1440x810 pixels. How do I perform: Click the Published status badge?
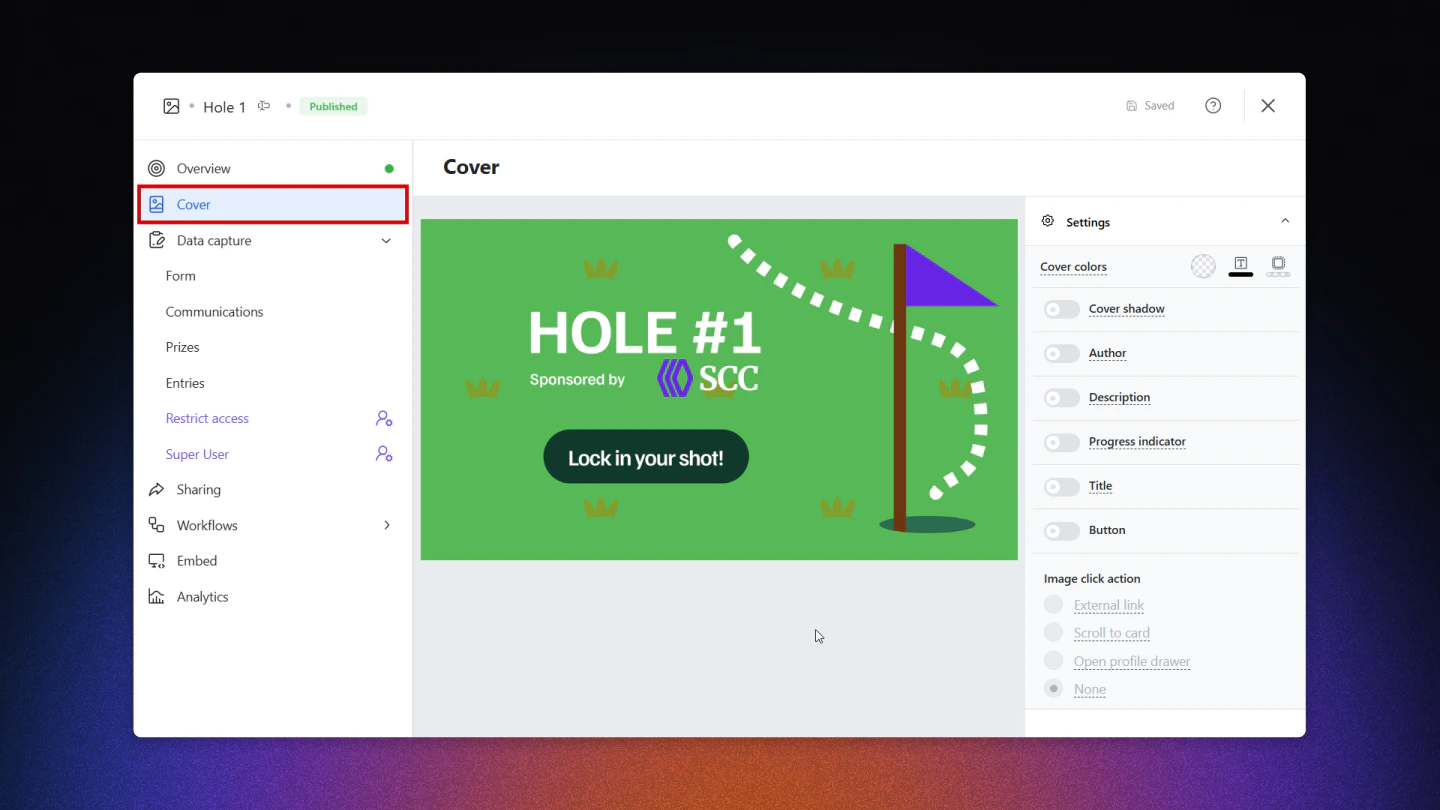[x=333, y=106]
